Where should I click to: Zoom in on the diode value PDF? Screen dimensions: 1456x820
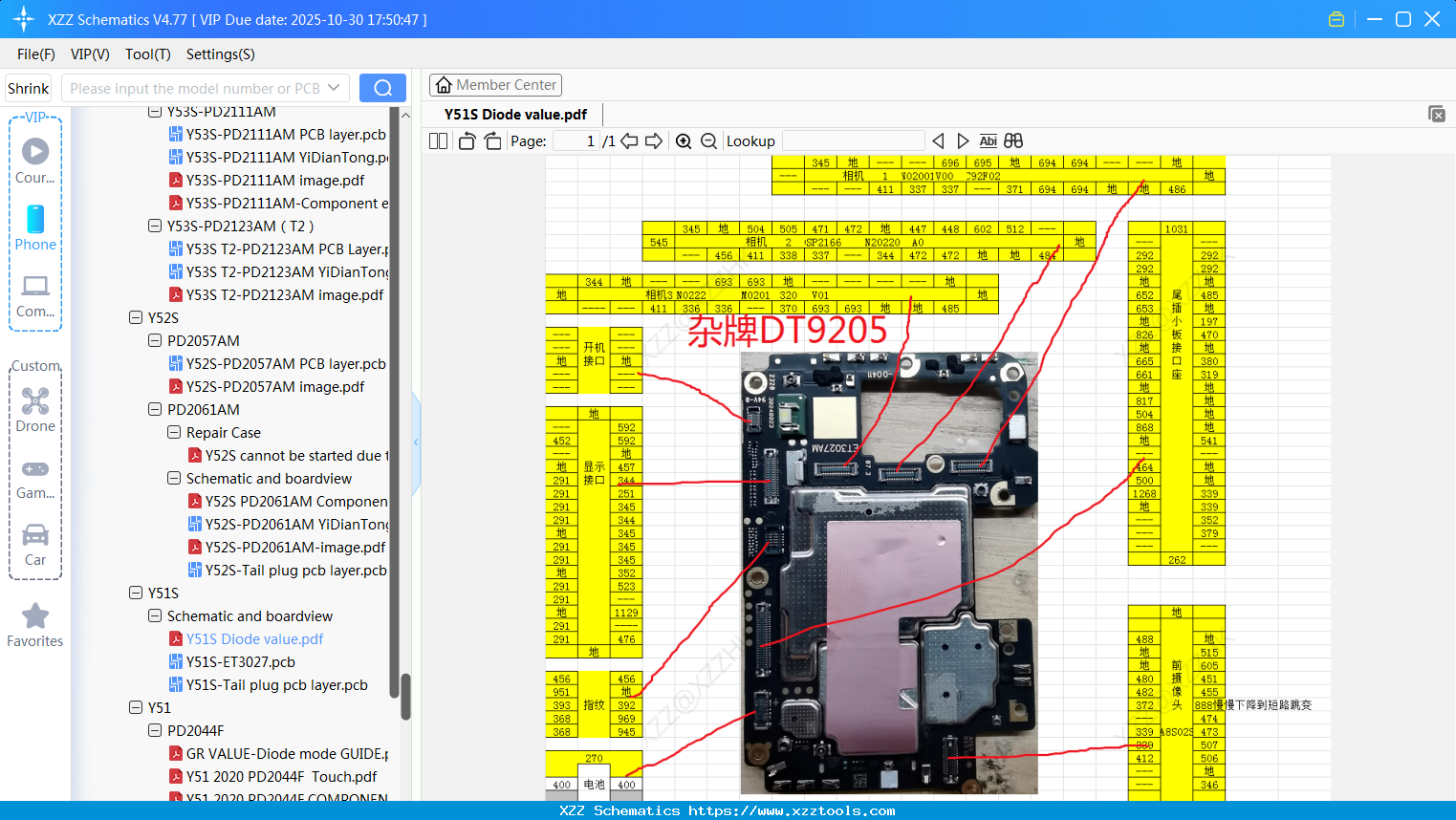[684, 140]
